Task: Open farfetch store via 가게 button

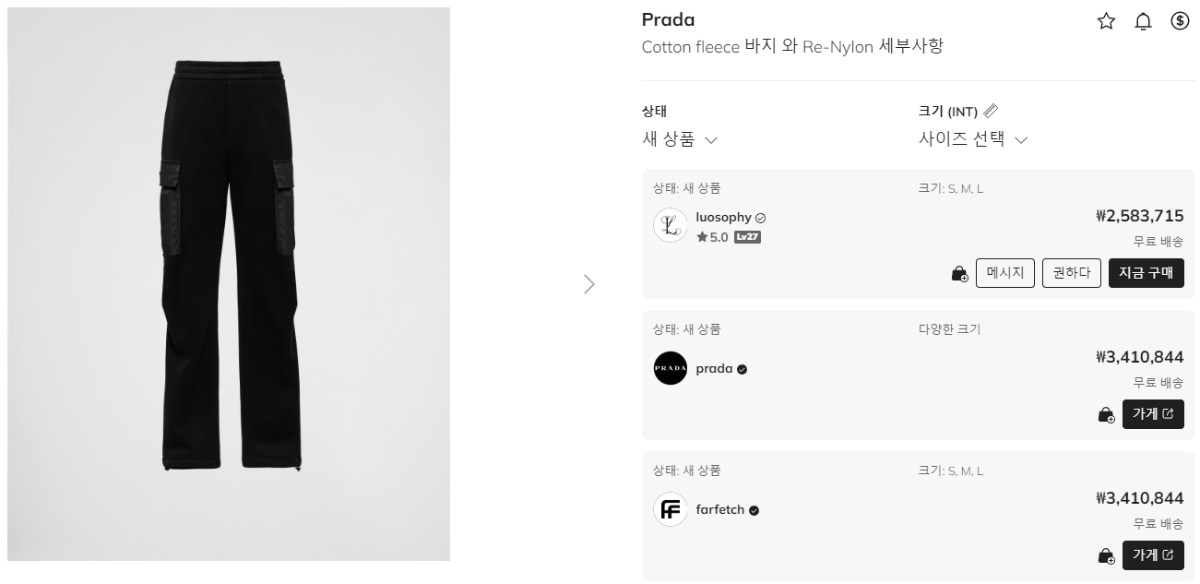Action: (x=1153, y=555)
